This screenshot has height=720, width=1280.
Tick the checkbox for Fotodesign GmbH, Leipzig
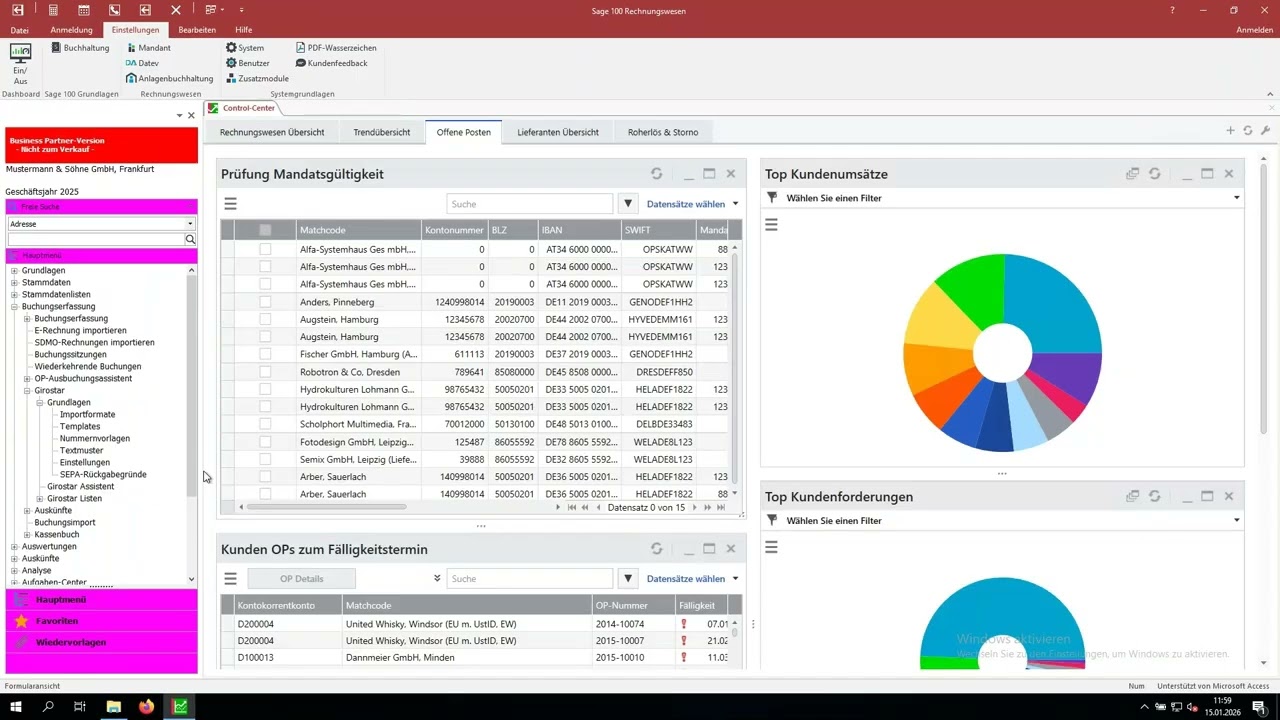265,442
